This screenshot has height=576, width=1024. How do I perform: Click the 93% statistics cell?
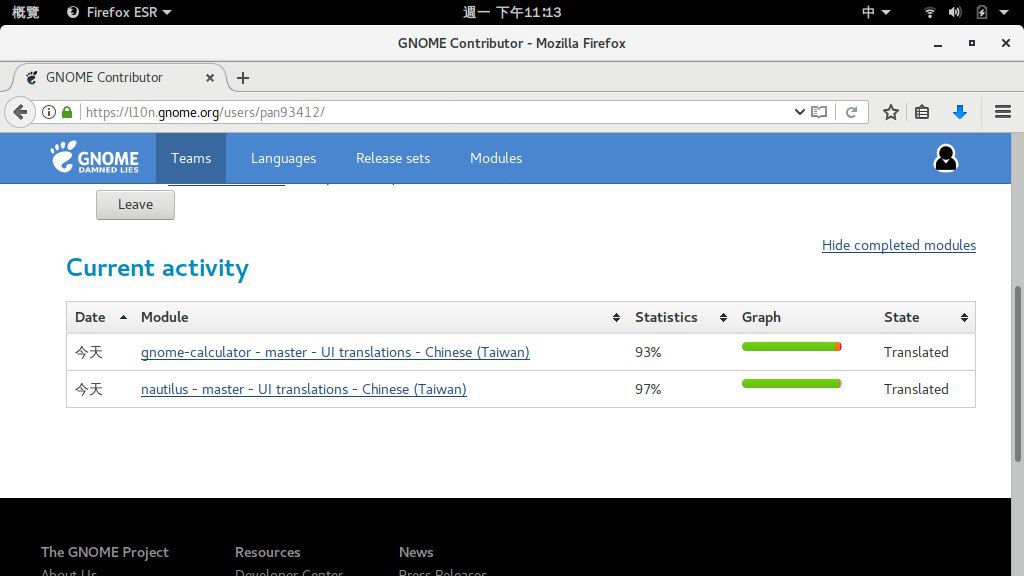coord(648,353)
